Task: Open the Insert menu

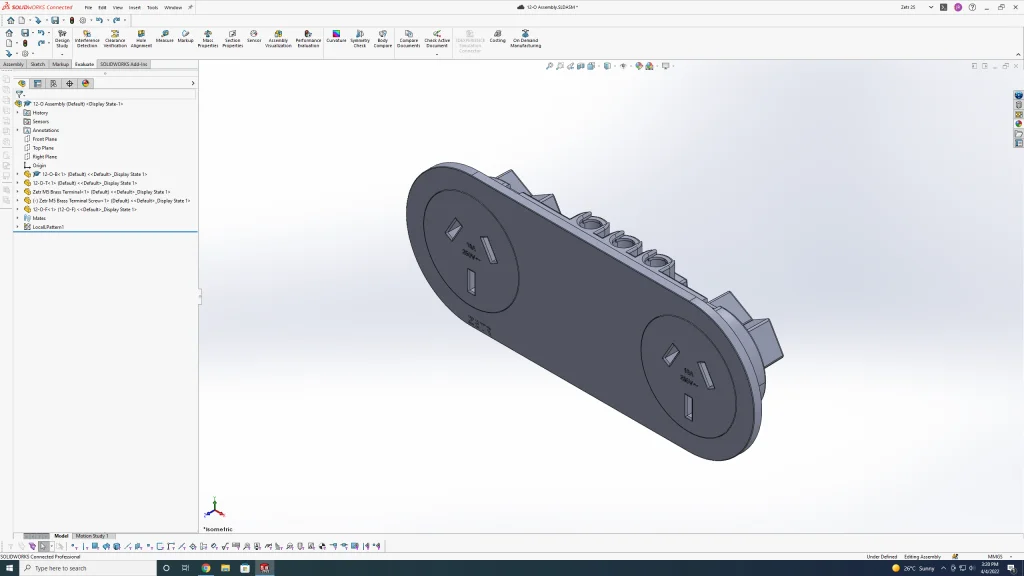Action: [134, 7]
